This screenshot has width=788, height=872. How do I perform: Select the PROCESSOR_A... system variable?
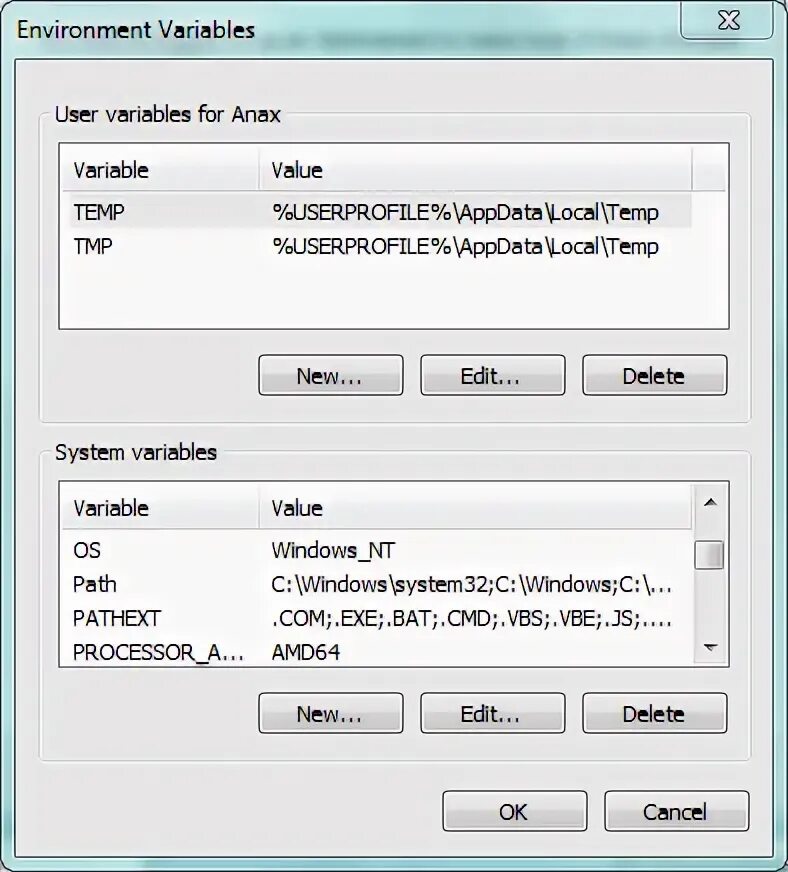[x=158, y=652]
